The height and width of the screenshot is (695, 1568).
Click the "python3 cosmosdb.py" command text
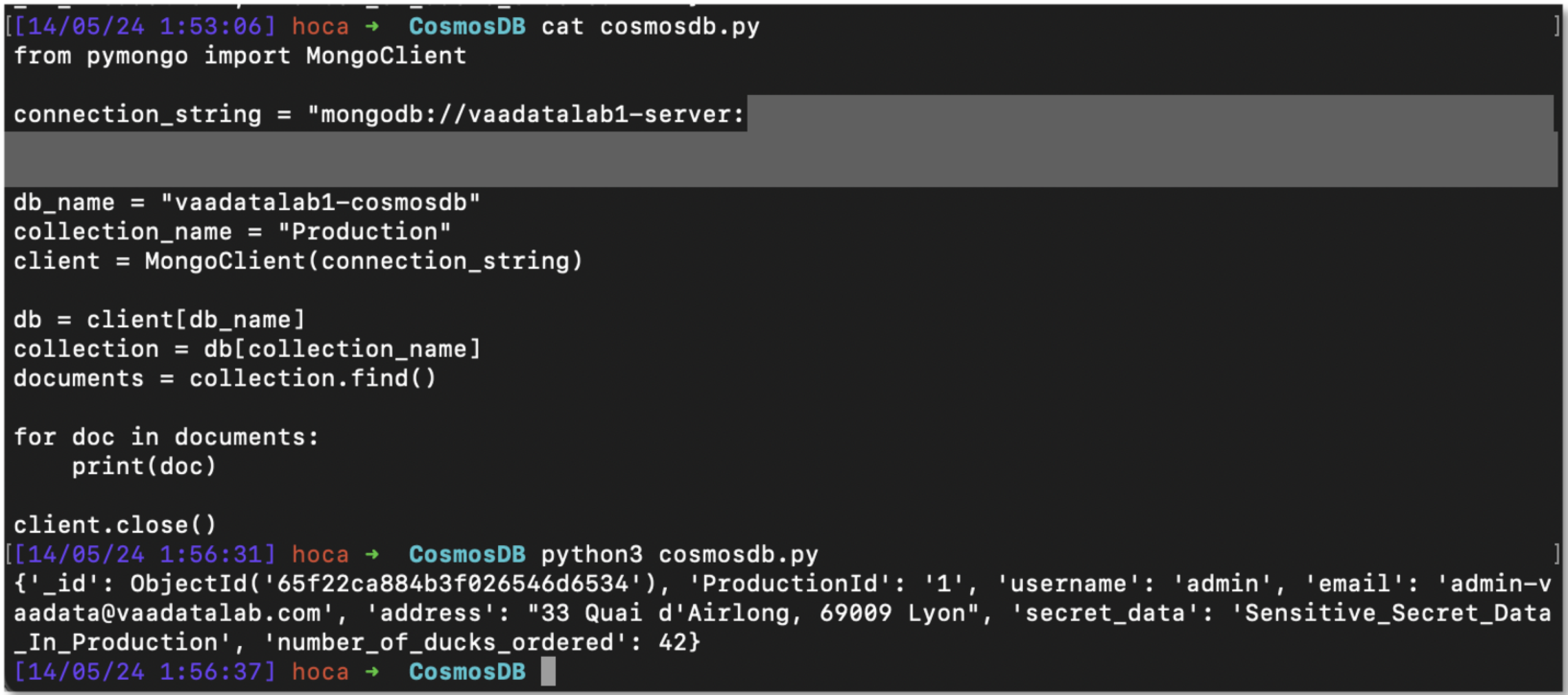point(679,555)
